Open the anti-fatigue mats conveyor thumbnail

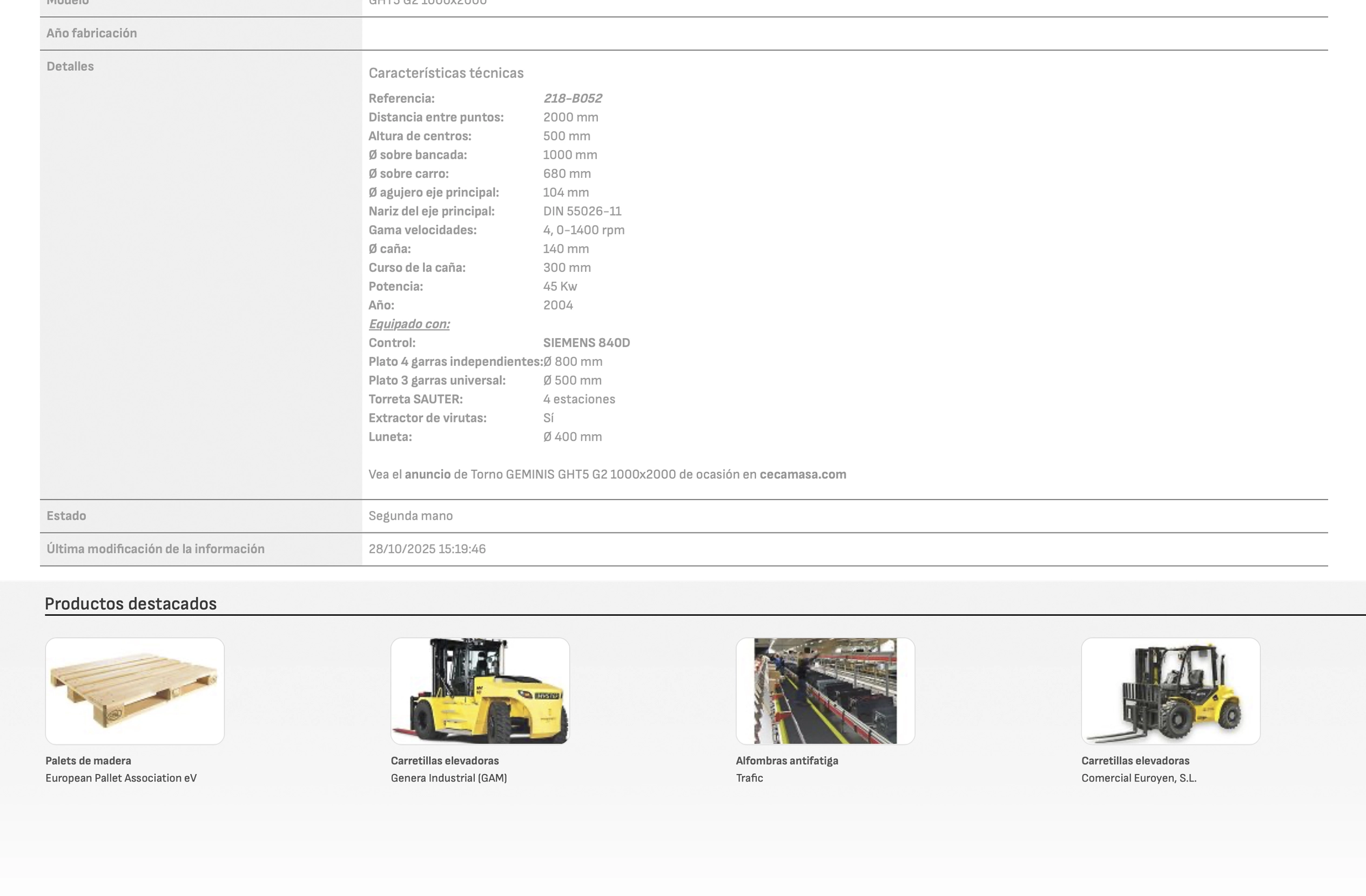[x=825, y=691]
